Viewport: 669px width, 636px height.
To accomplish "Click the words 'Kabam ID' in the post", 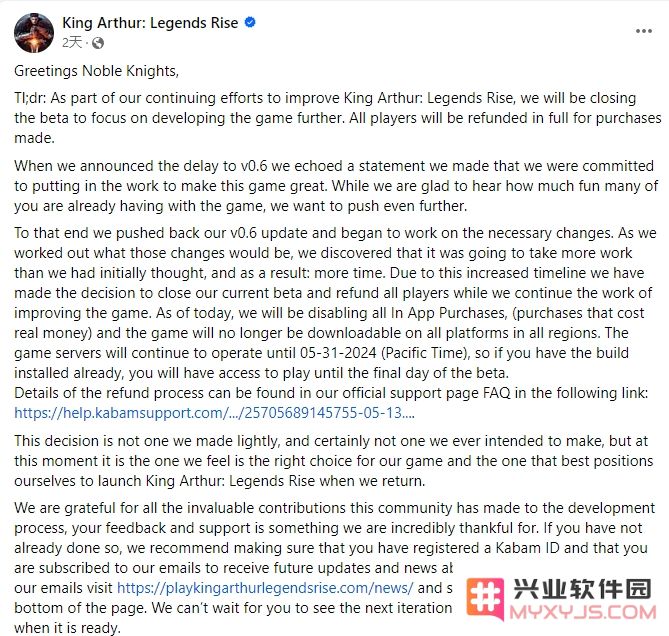I will pos(527,548).
